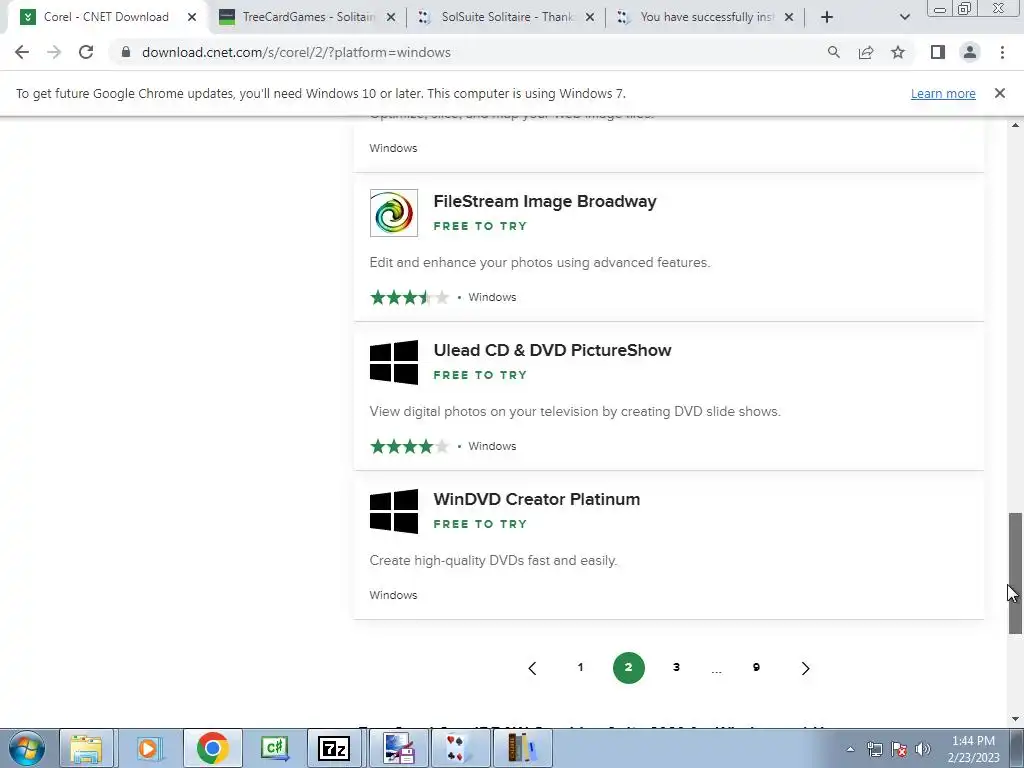Viewport: 1024px width, 768px height.
Task: Bookmark this page with the star
Action: 898,52
